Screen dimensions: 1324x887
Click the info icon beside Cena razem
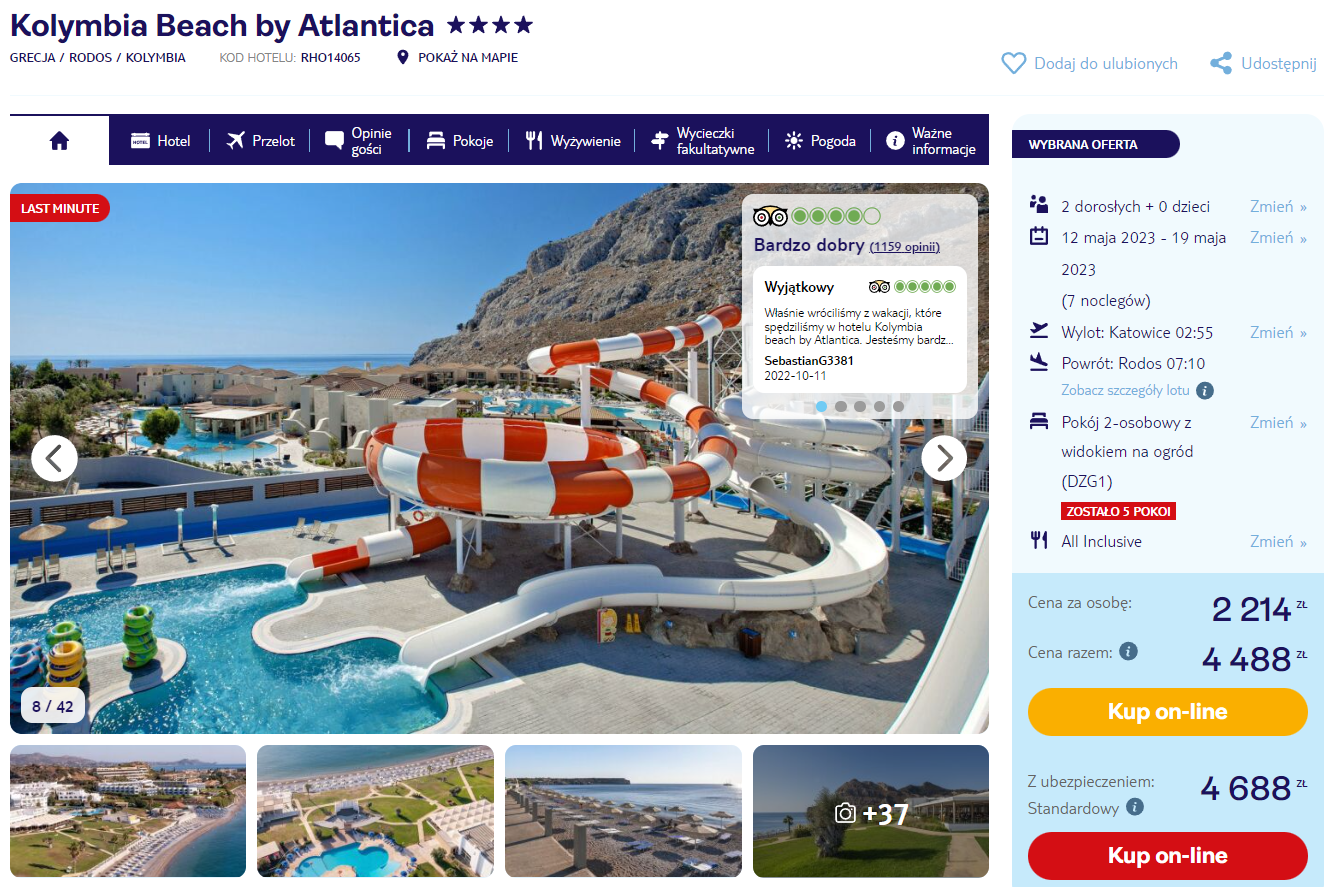pyautogui.click(x=1129, y=652)
